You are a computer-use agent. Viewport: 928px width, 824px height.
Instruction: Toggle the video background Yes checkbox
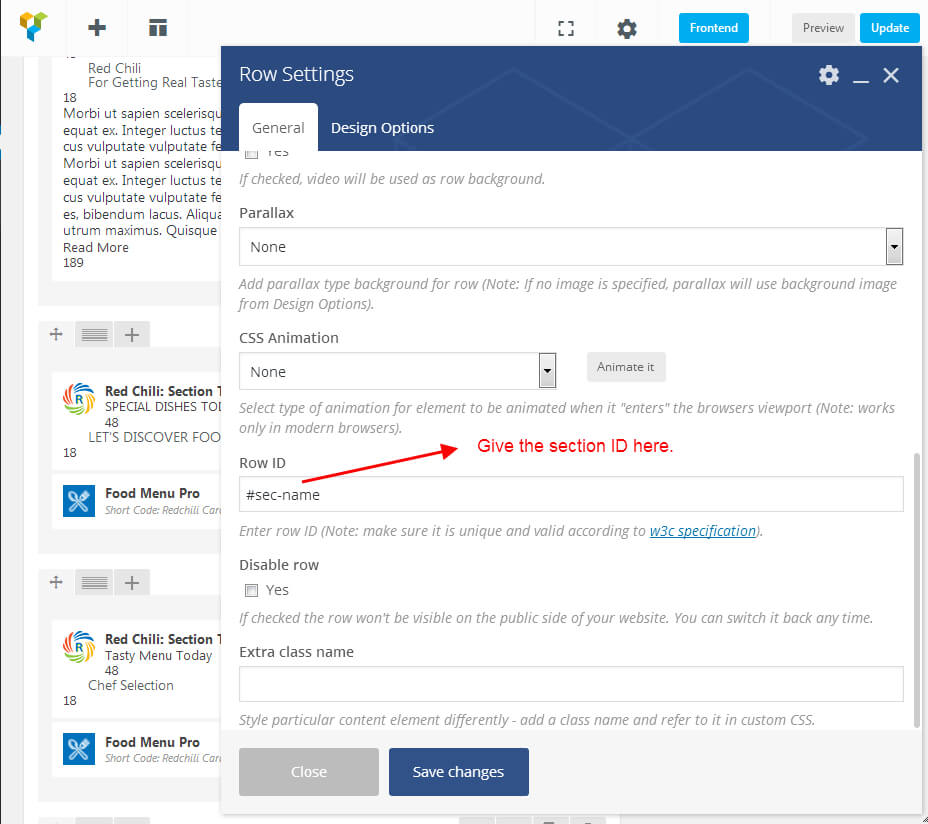[252, 154]
